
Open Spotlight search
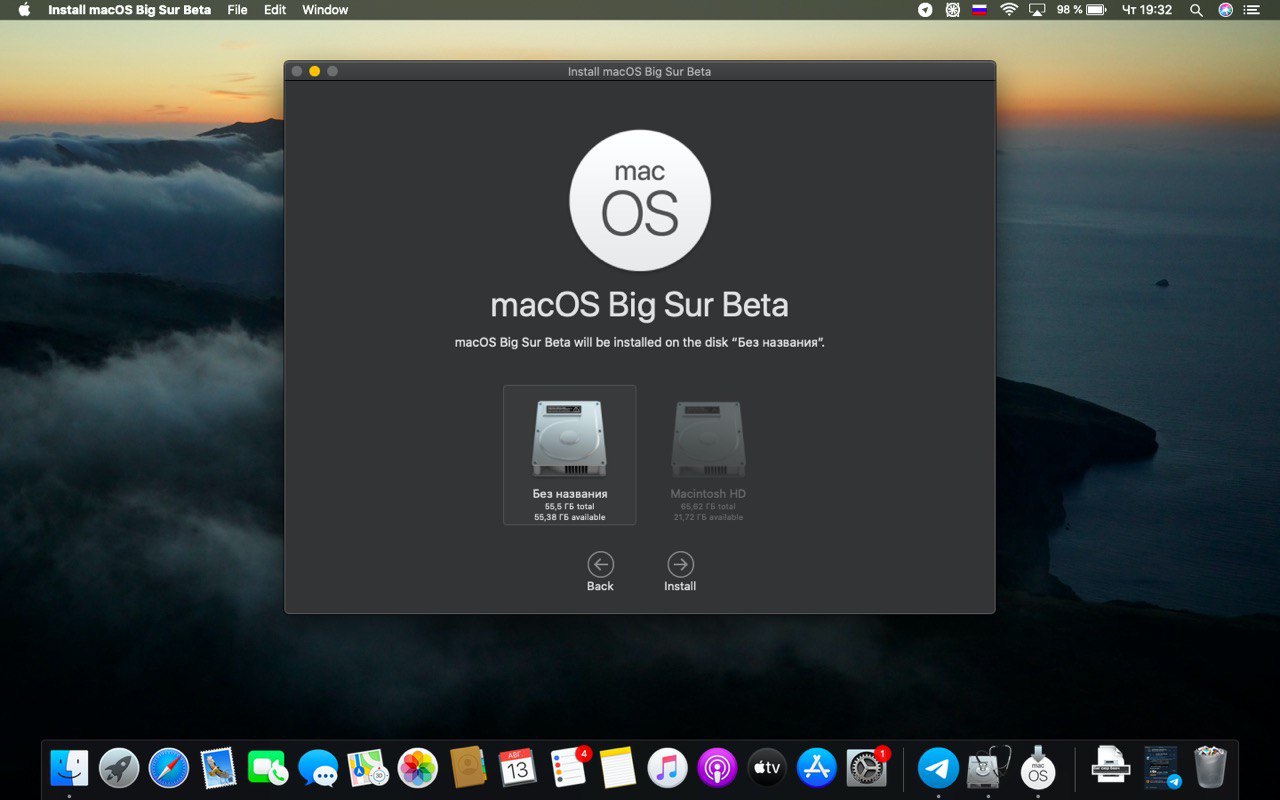[1196, 10]
